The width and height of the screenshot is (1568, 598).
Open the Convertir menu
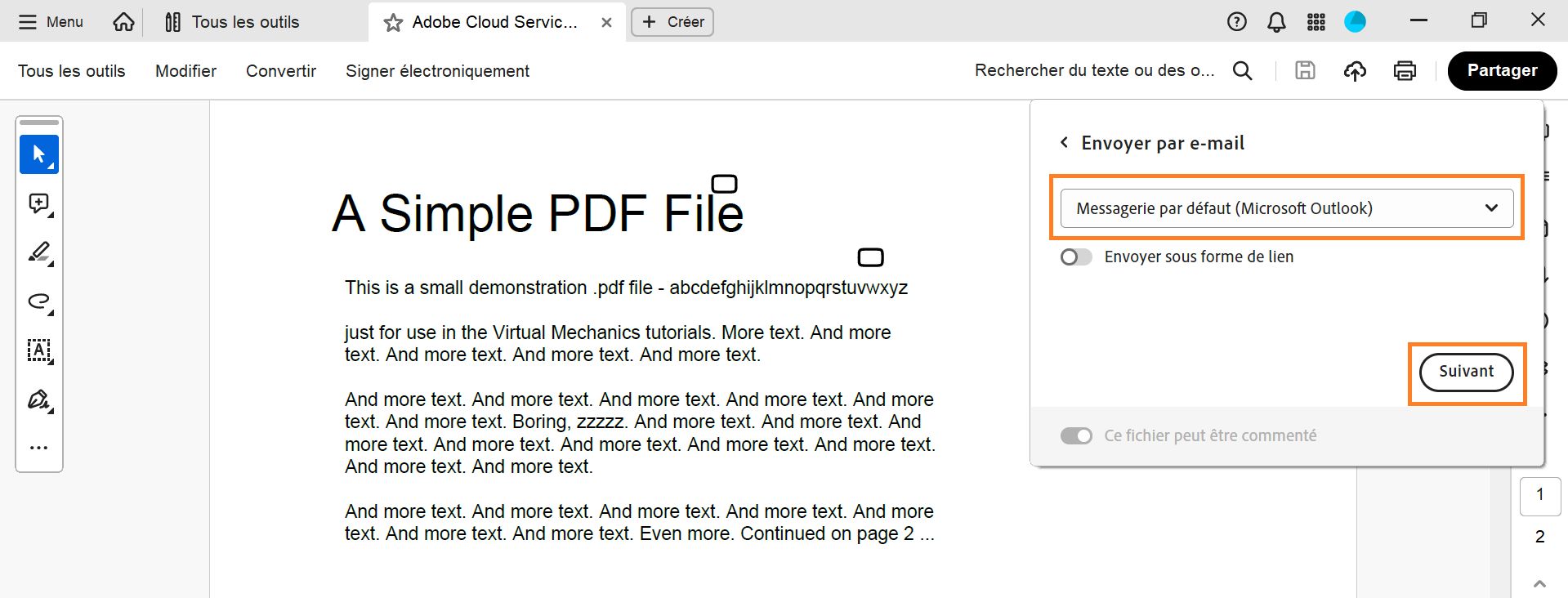(280, 71)
